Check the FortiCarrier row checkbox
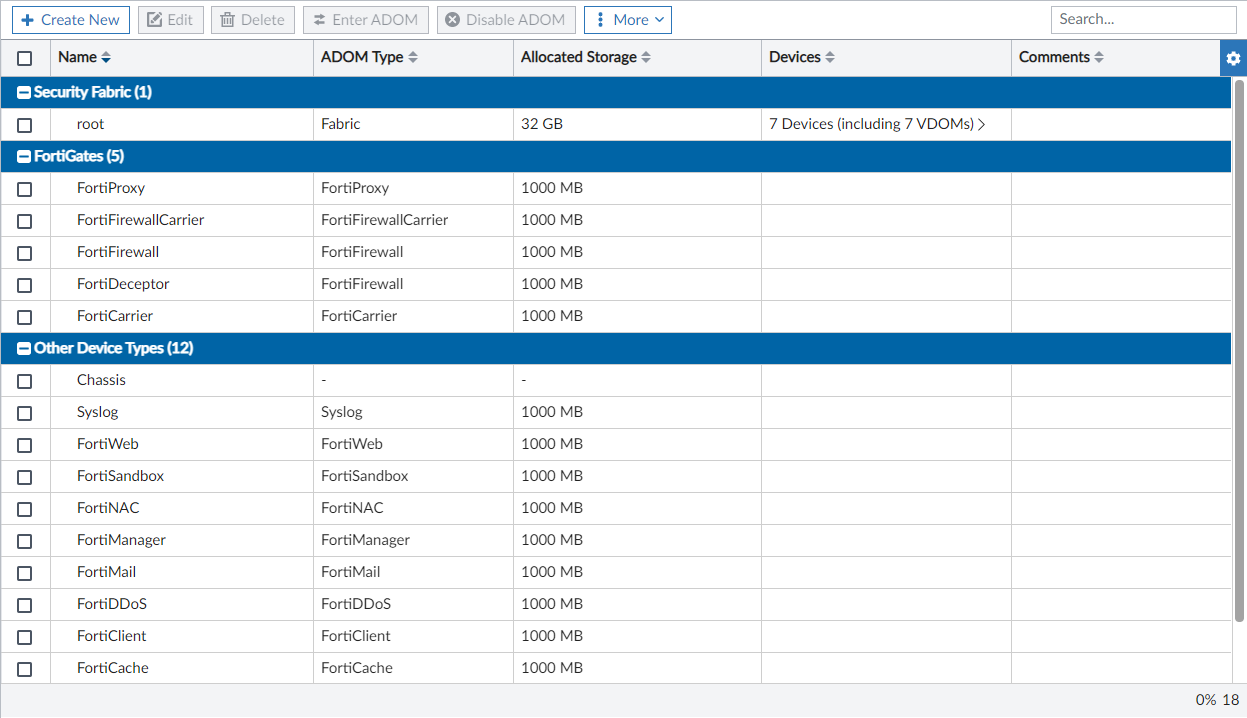This screenshot has width=1247, height=718. (x=25, y=317)
